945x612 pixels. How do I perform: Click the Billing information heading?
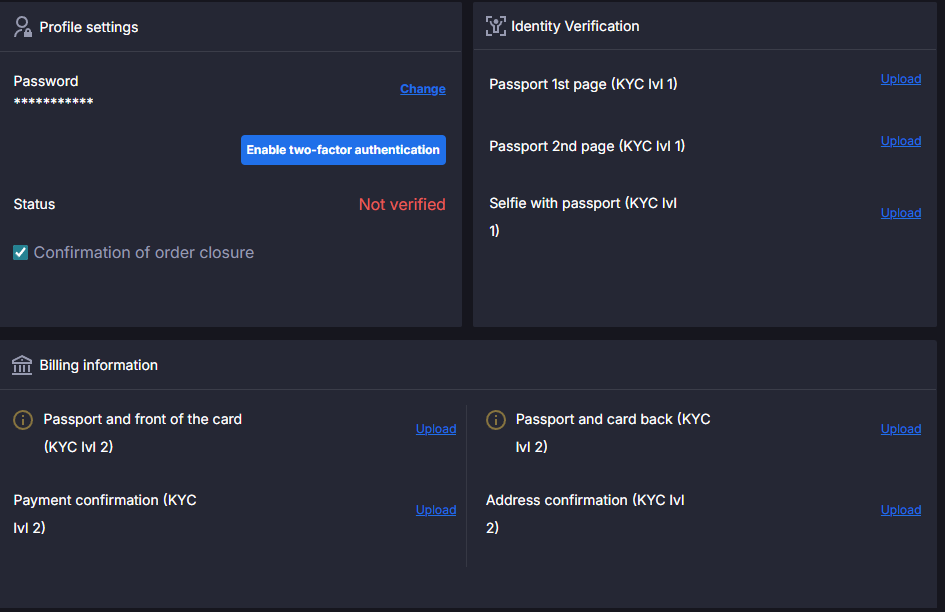click(99, 365)
